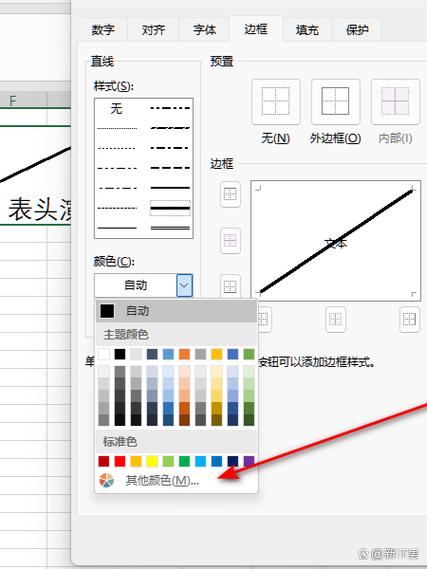Pick dark navy standard color
The height and width of the screenshot is (569, 427).
coord(233,461)
